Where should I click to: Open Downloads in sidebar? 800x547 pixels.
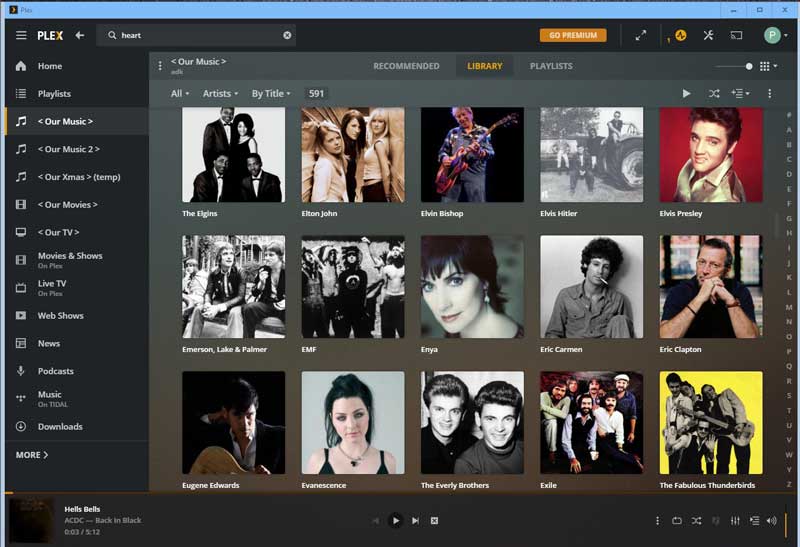[77, 427]
